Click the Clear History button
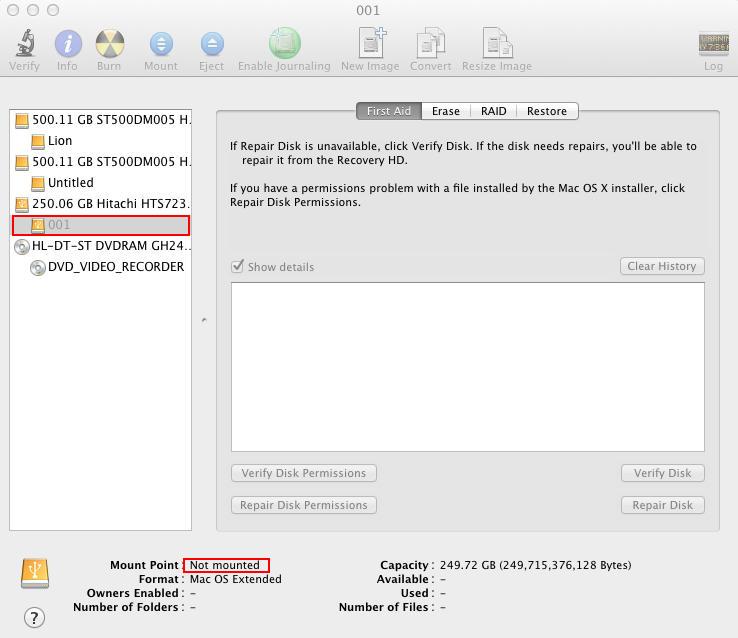Image resolution: width=738 pixels, height=638 pixels. [661, 266]
